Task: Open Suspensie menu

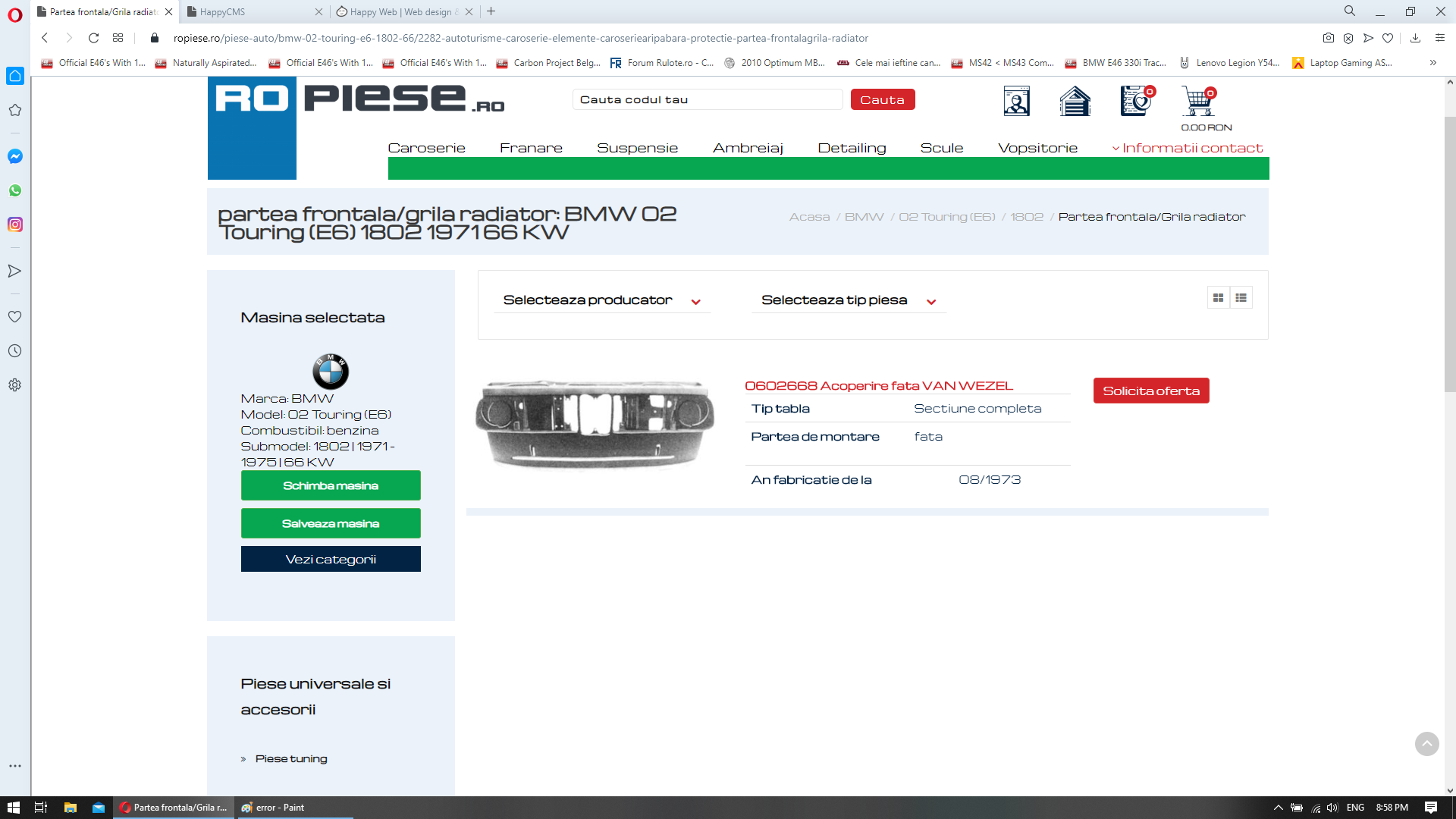Action: click(x=637, y=148)
